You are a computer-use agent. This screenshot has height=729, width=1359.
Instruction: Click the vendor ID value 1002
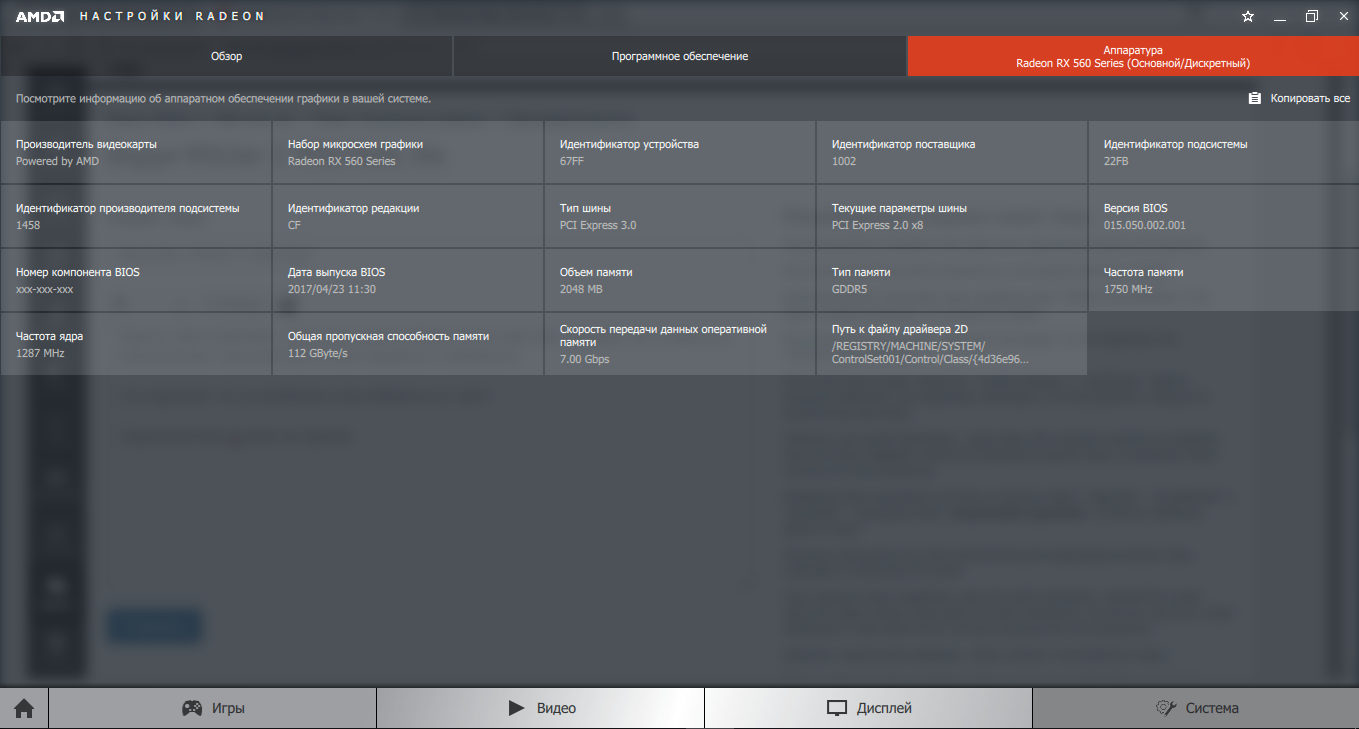[844, 161]
